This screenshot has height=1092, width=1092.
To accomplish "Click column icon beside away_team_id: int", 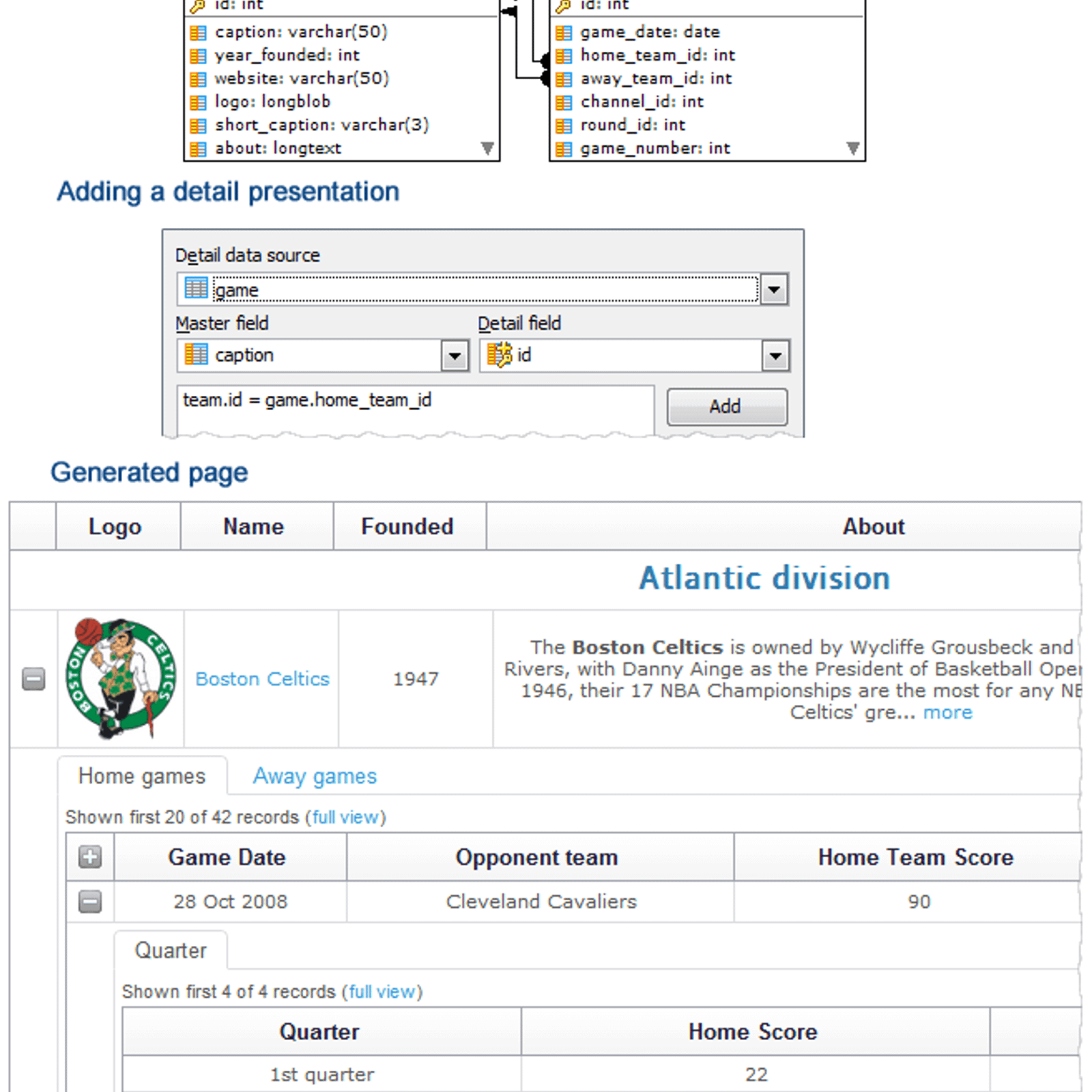I will click(563, 79).
